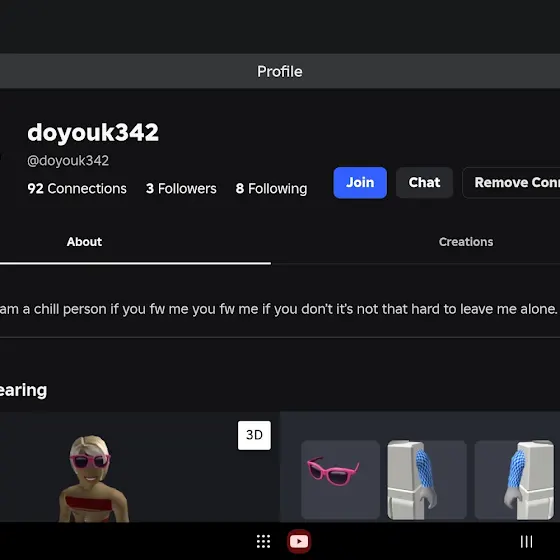Switch to the Creations tab

(x=466, y=242)
